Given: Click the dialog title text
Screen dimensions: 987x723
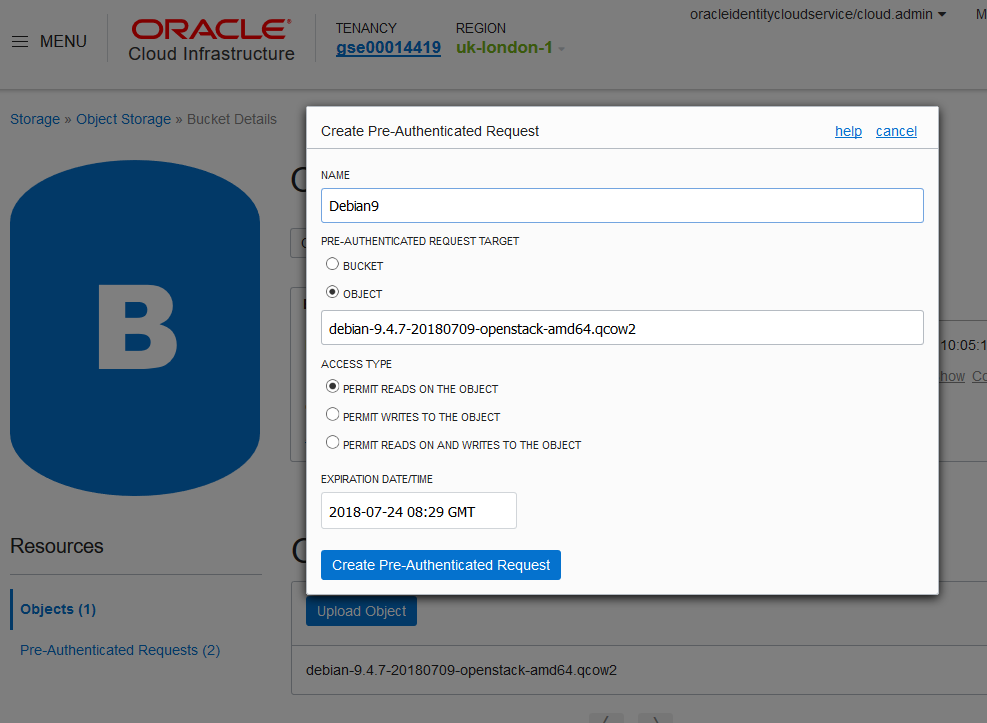Looking at the screenshot, I should click(430, 131).
